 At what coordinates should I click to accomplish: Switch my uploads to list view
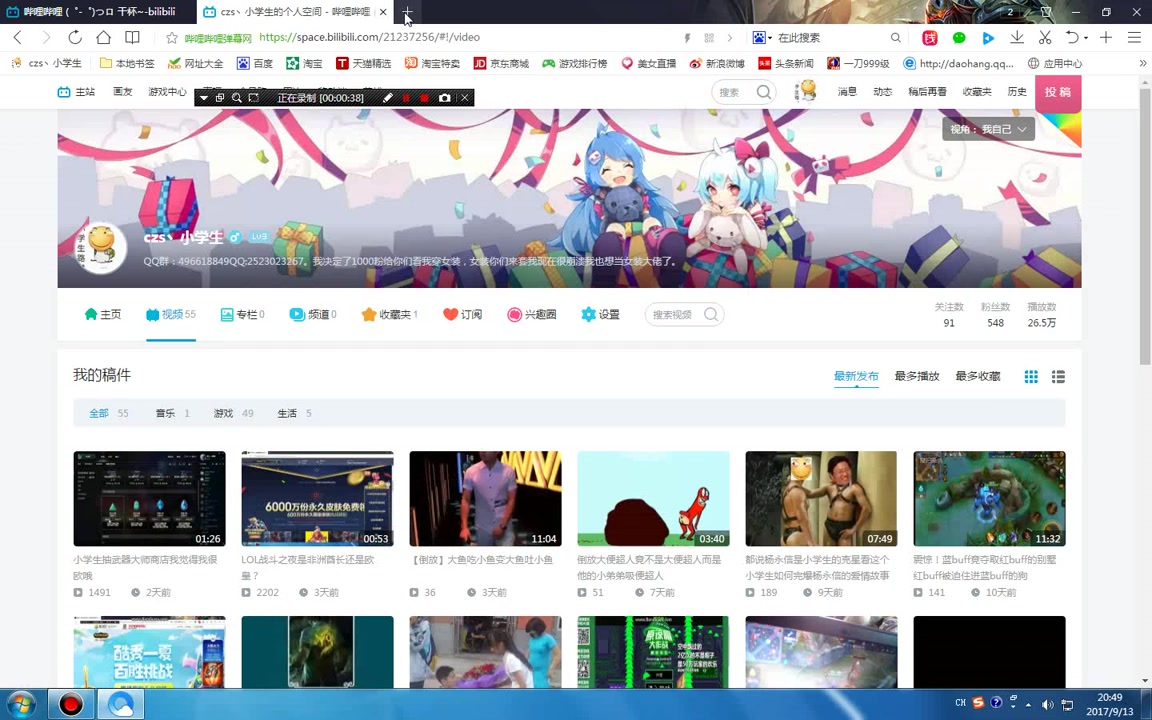click(1058, 376)
